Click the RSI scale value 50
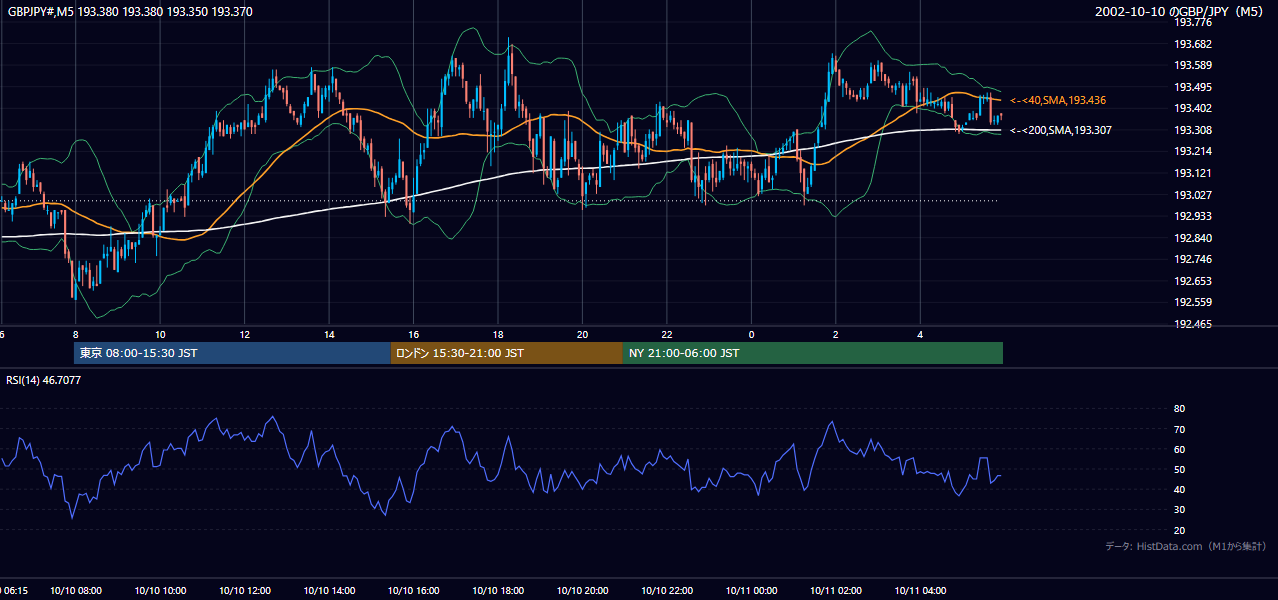Viewport: 1278px width, 600px height. coord(1179,469)
